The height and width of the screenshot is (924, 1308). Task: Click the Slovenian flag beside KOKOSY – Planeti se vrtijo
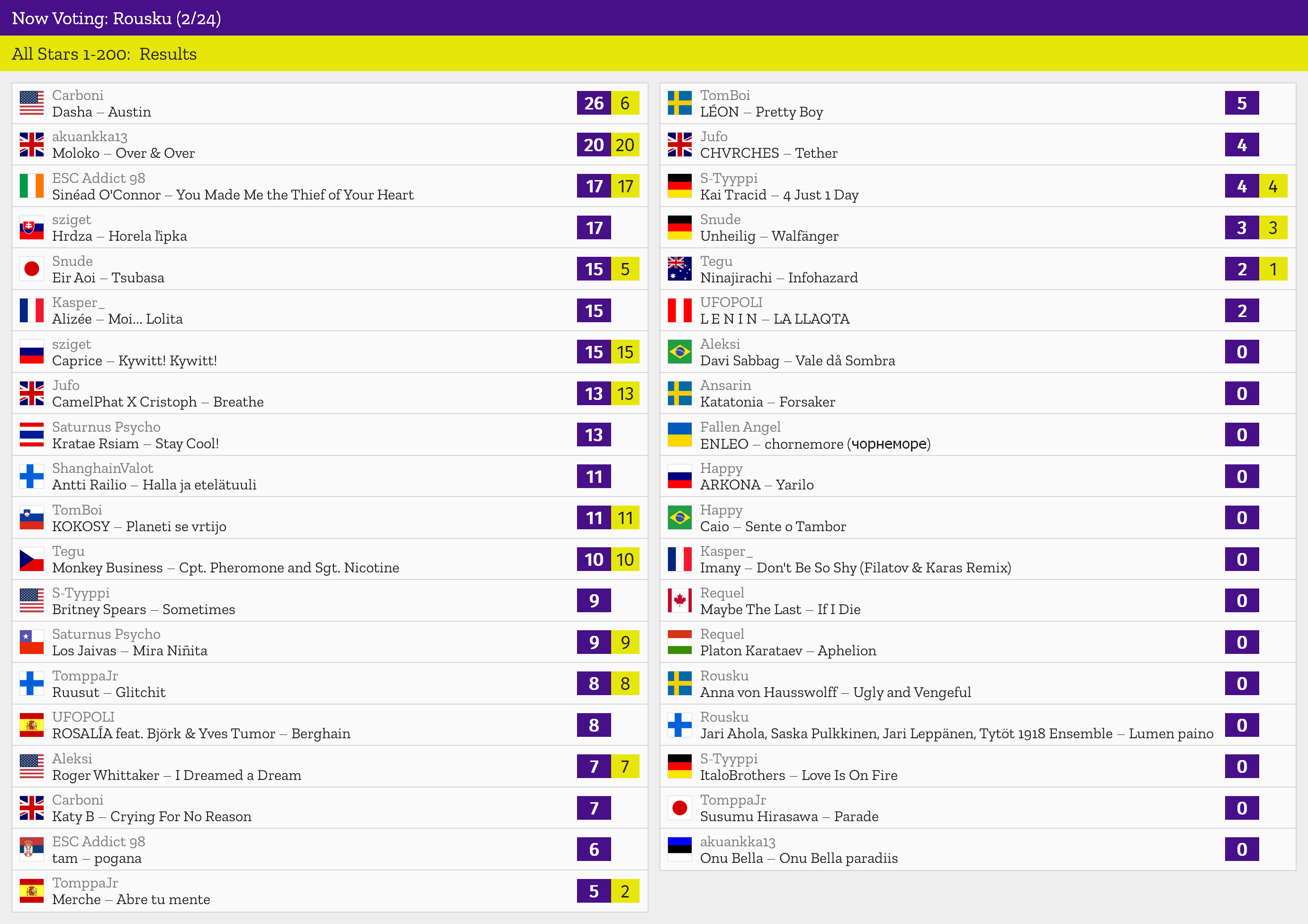[31, 518]
